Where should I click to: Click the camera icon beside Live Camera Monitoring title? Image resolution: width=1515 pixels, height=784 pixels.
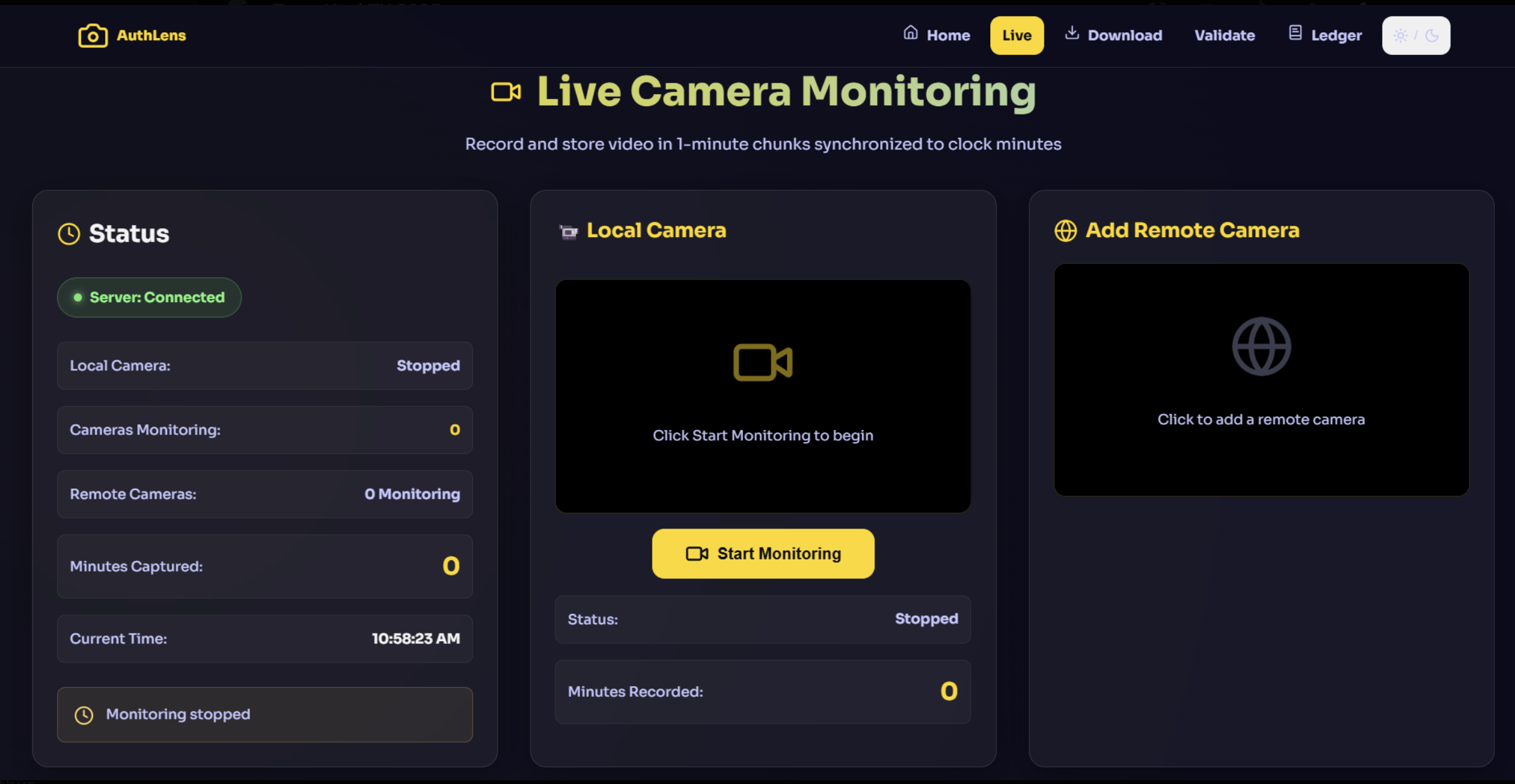(x=506, y=92)
